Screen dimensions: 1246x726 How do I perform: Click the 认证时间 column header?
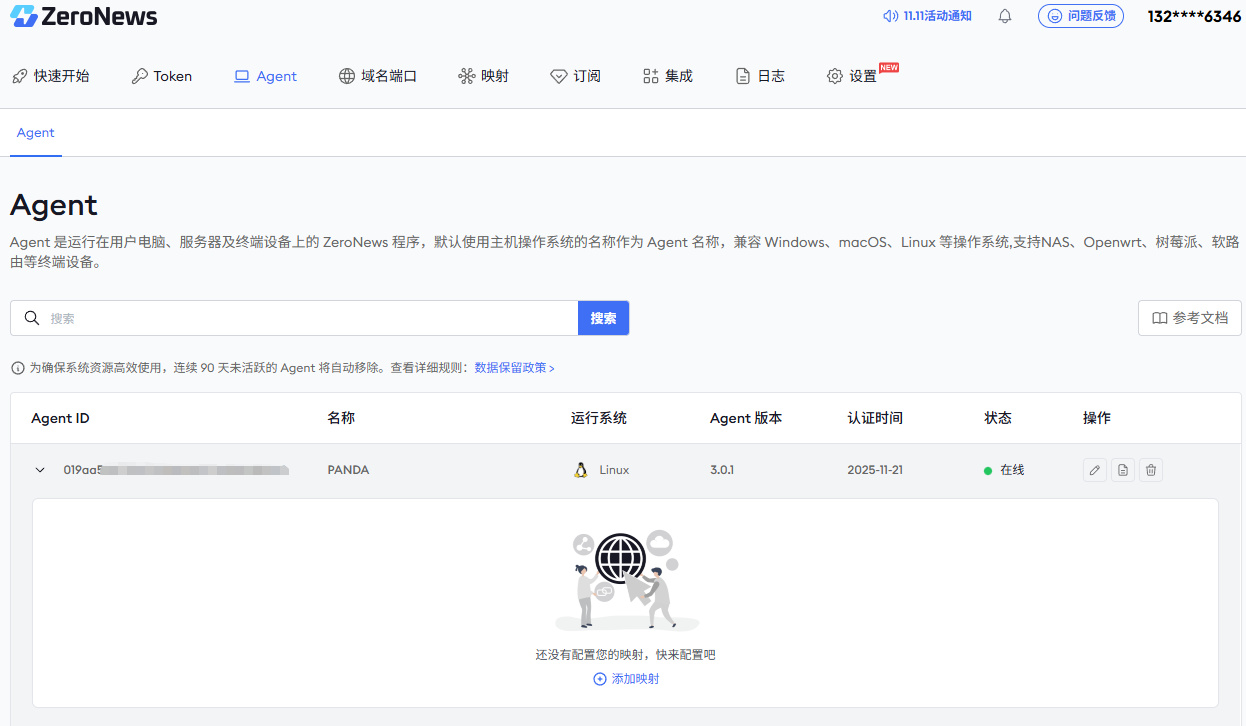click(875, 418)
